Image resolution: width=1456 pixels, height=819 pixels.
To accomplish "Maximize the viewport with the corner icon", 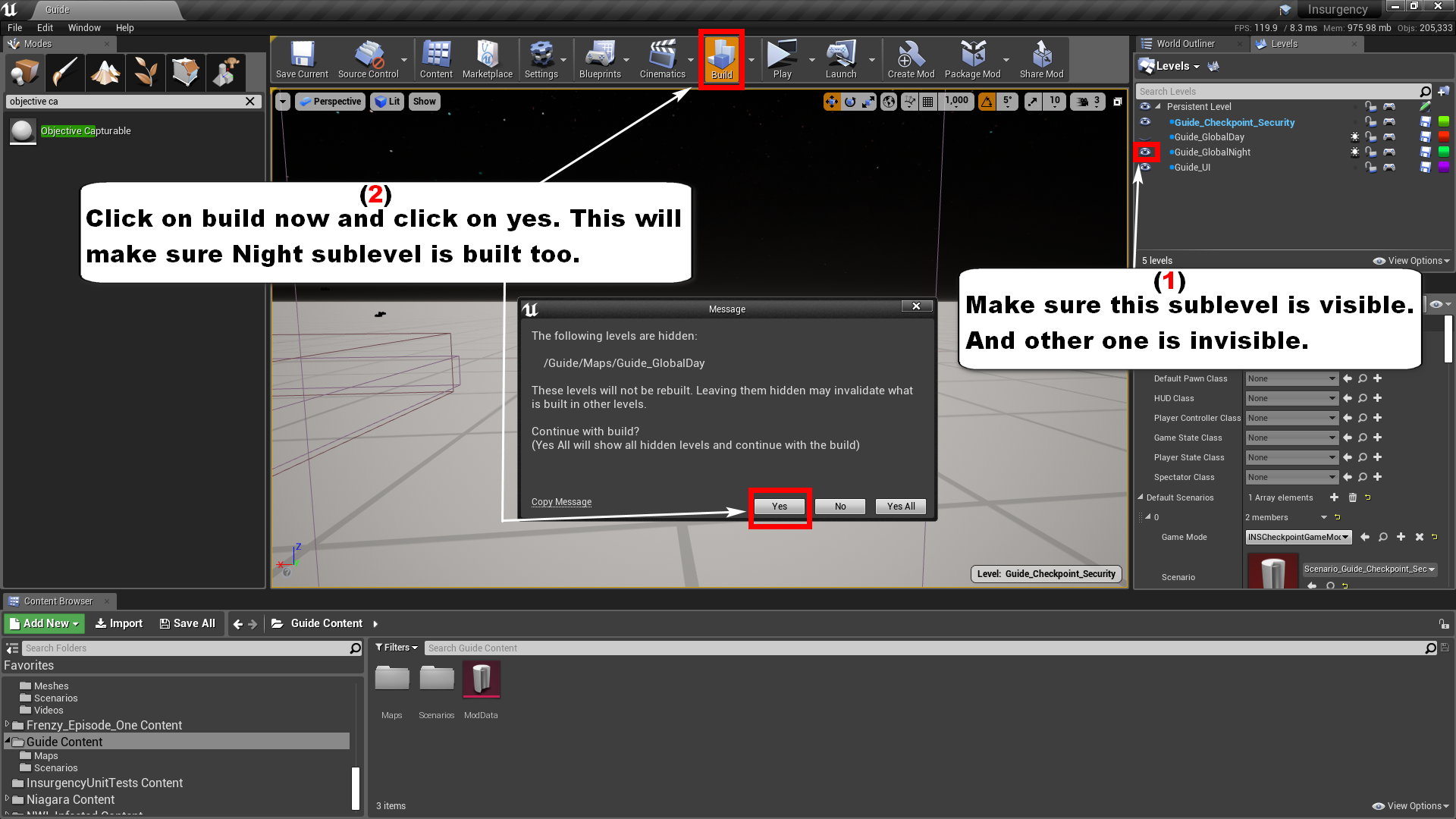I will [x=1118, y=102].
